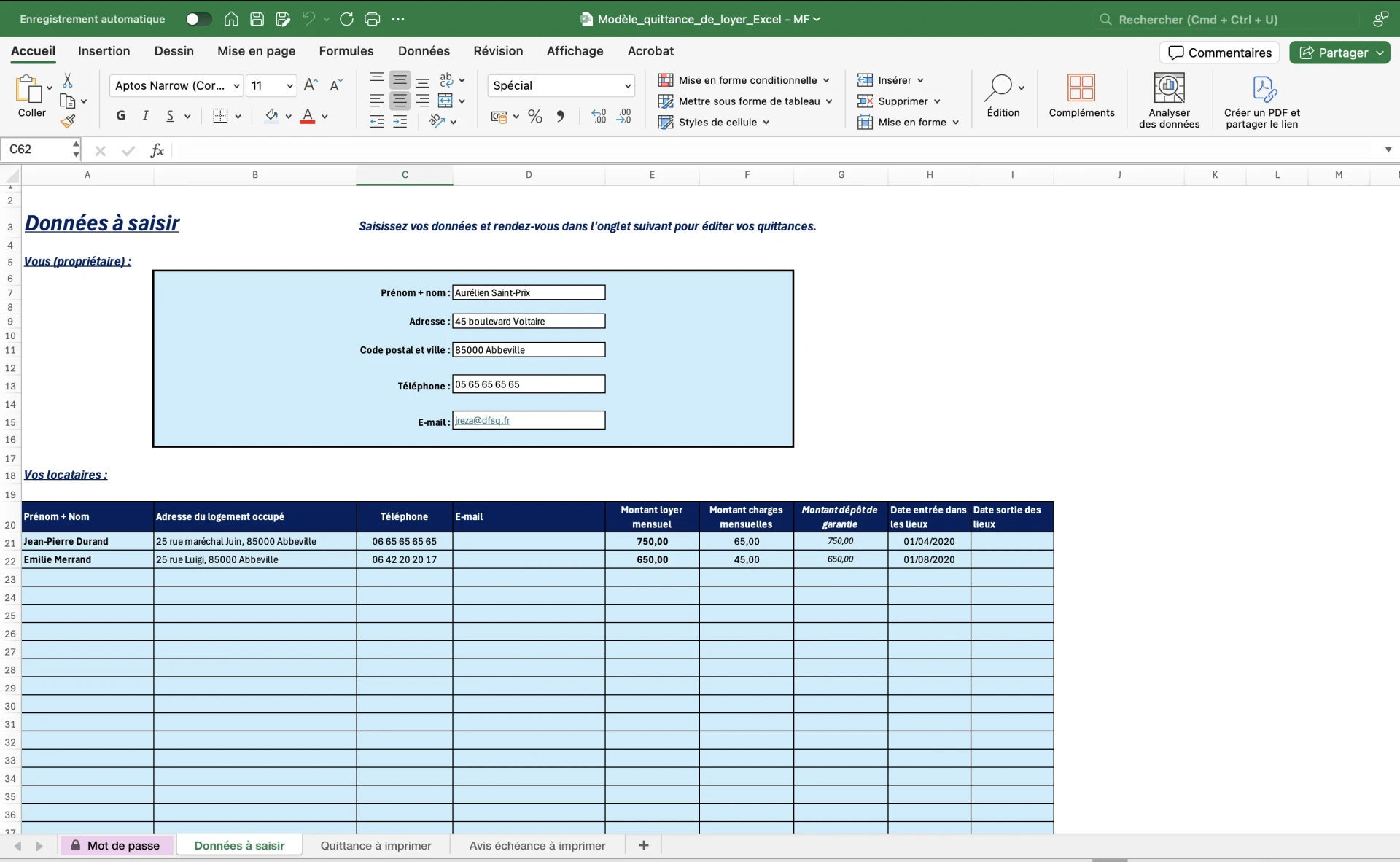
Task: Click the Copy icon
Action: coord(67,101)
